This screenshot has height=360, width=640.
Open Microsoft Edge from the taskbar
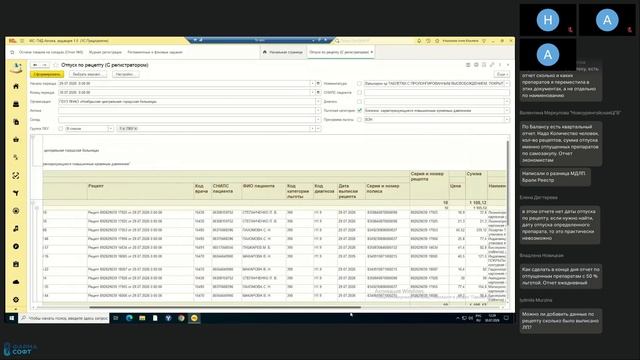point(129,318)
